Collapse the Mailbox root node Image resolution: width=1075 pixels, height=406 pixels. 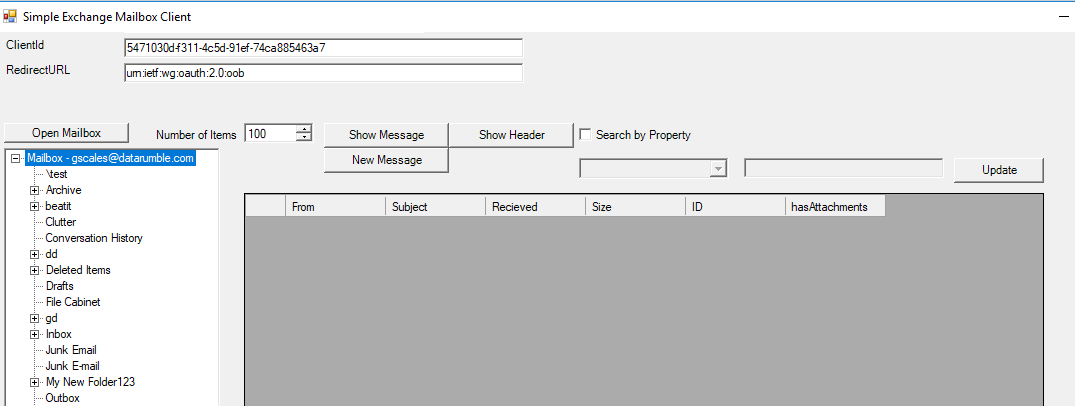[x=16, y=158]
